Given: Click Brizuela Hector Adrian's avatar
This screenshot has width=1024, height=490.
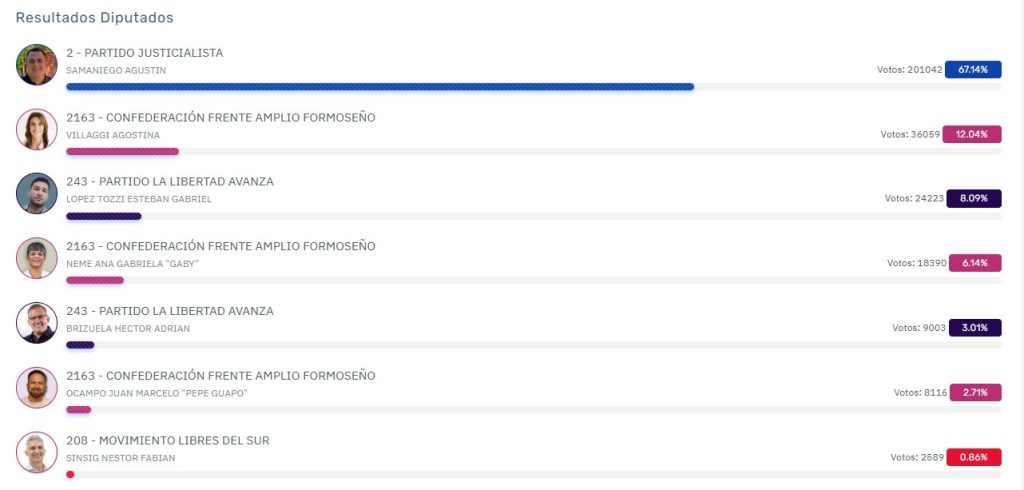Looking at the screenshot, I should 37,323.
